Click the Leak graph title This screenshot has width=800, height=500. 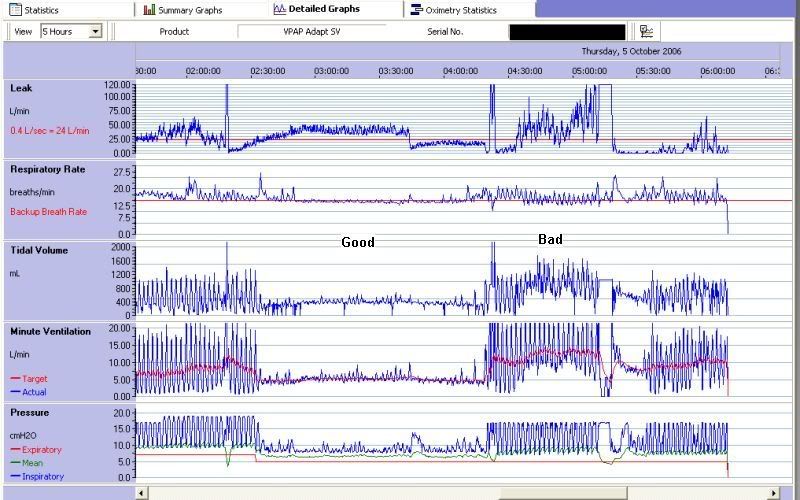(21, 88)
